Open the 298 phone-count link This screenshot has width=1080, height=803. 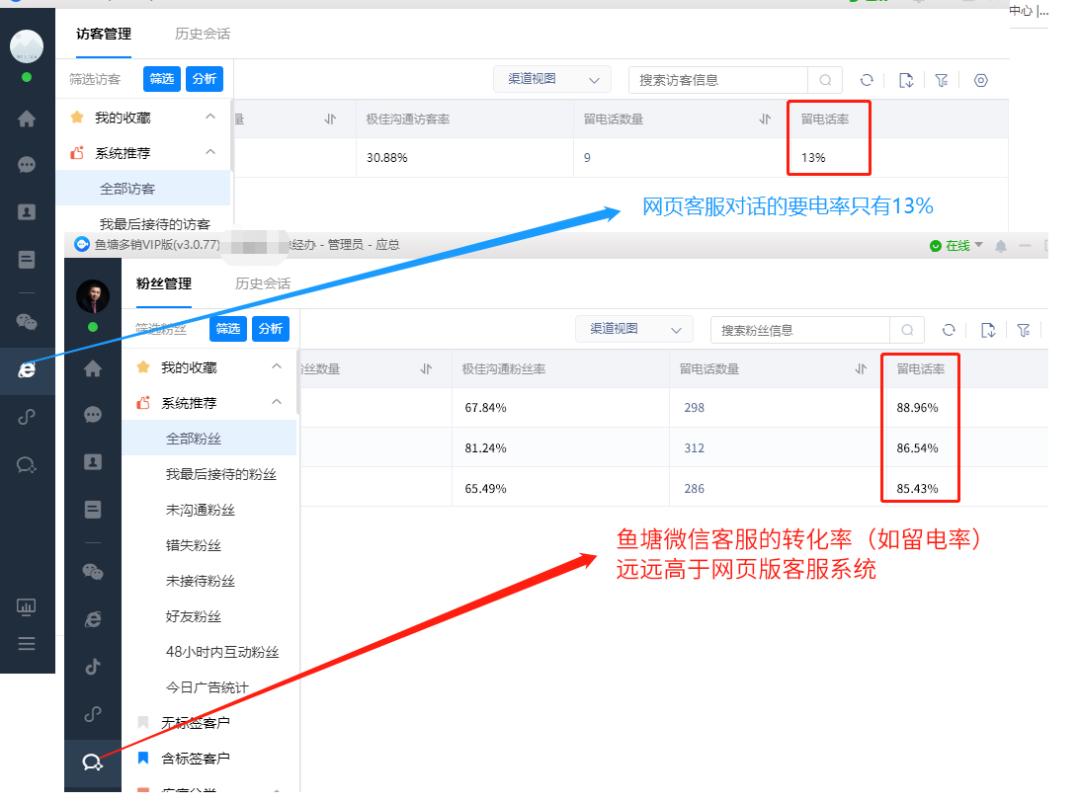pos(695,406)
